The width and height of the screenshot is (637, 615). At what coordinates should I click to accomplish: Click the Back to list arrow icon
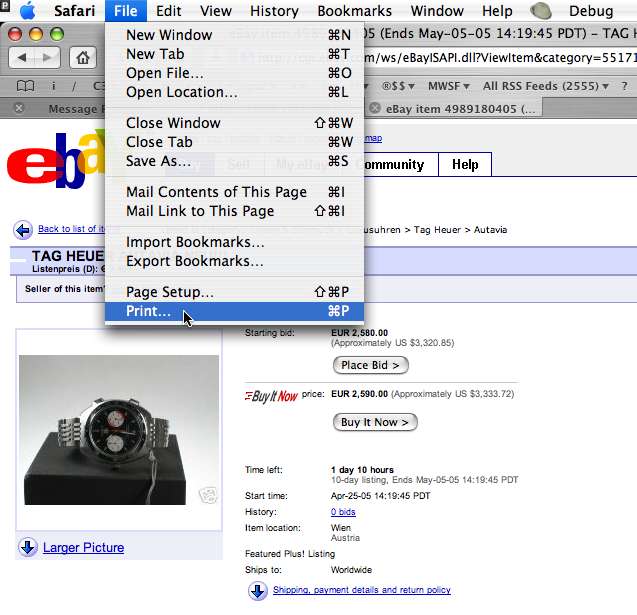[x=23, y=230]
